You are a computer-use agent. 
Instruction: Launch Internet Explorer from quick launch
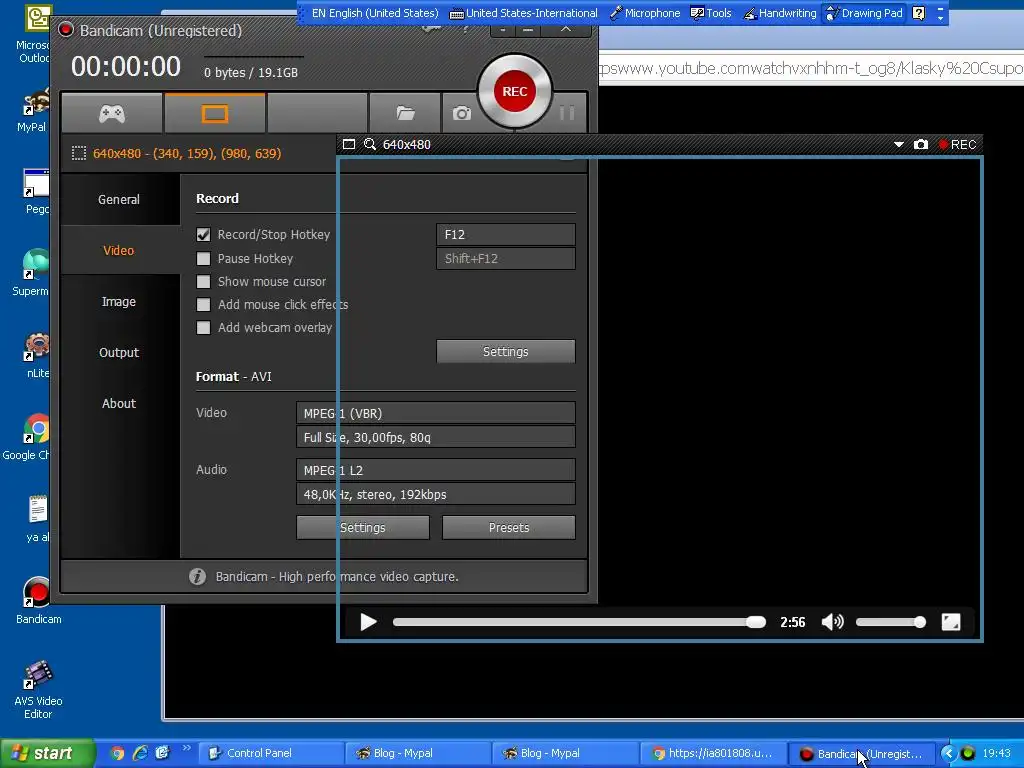(140, 753)
